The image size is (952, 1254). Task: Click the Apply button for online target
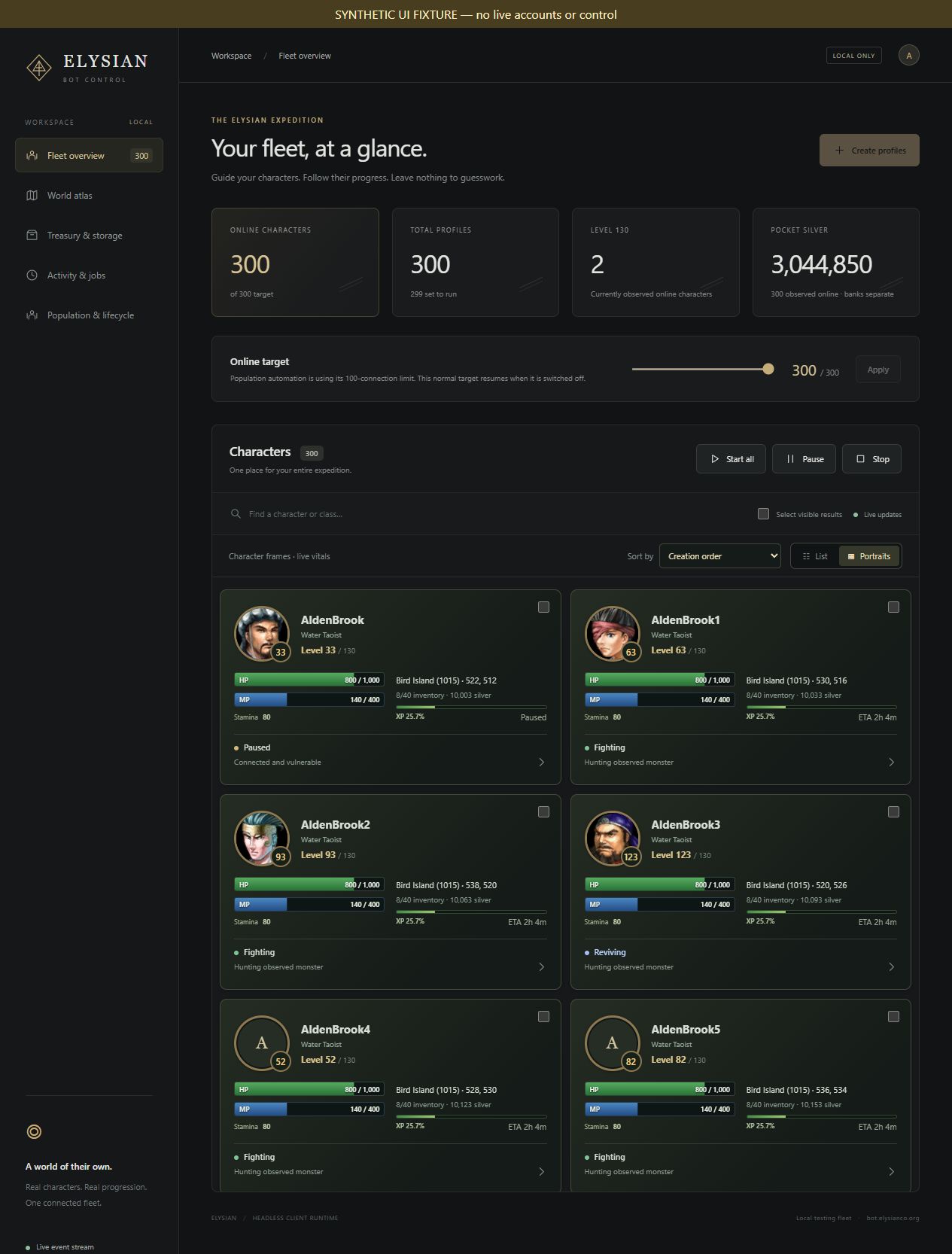878,370
